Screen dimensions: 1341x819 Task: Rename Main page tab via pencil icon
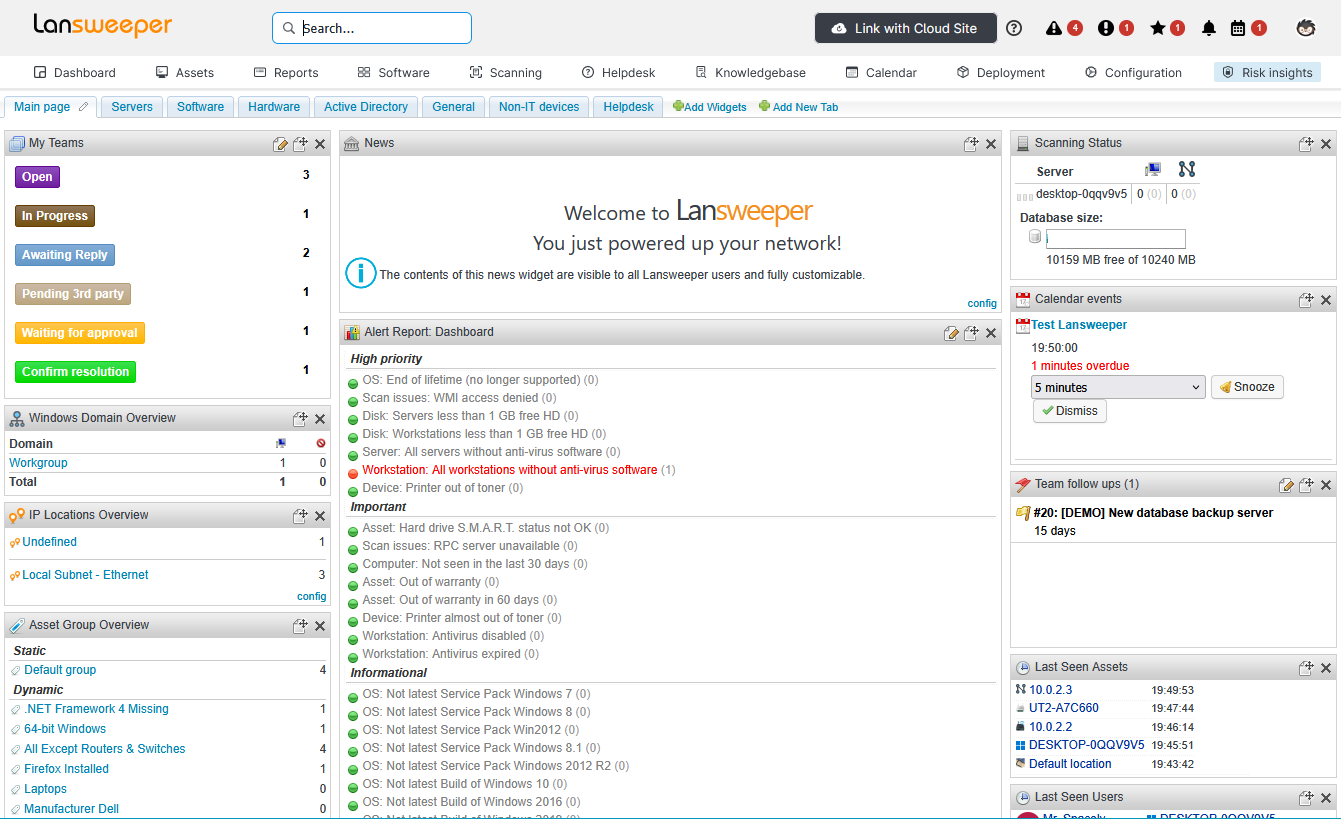[84, 107]
